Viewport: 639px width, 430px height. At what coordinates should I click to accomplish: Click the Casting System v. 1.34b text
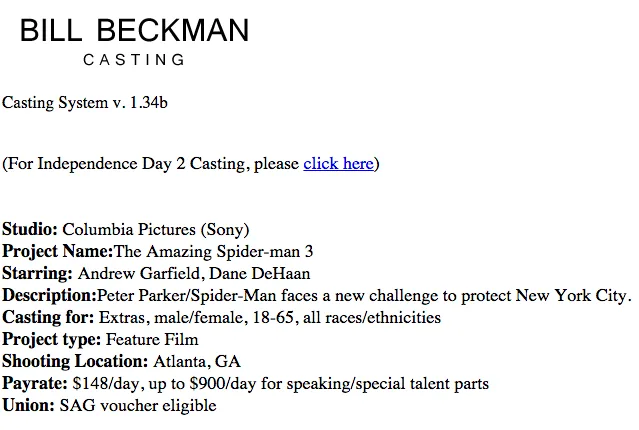[x=85, y=102]
